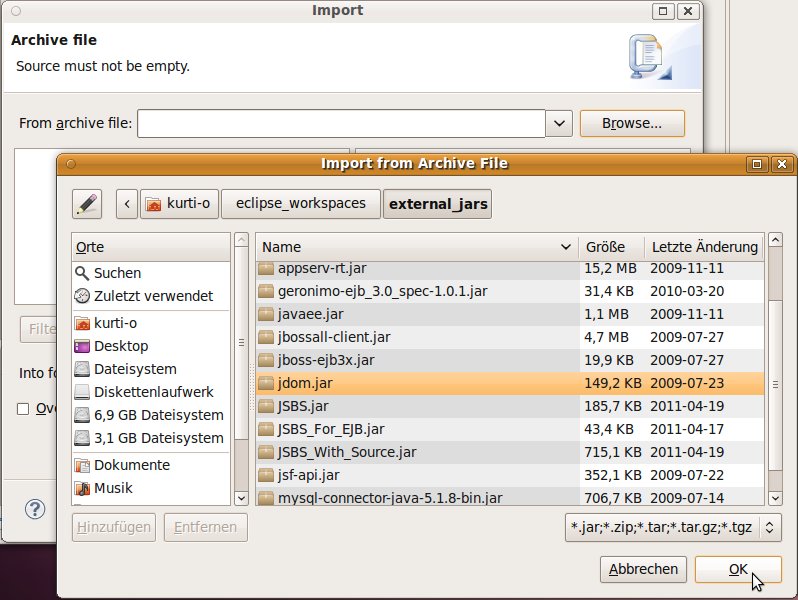Open the file type filter dropdown
The height and width of the screenshot is (600, 798).
[673, 527]
